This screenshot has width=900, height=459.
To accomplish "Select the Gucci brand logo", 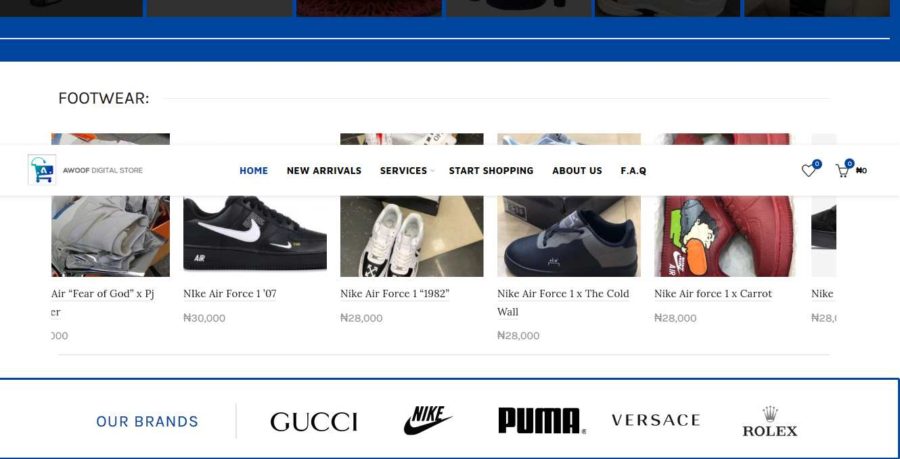I will [313, 422].
